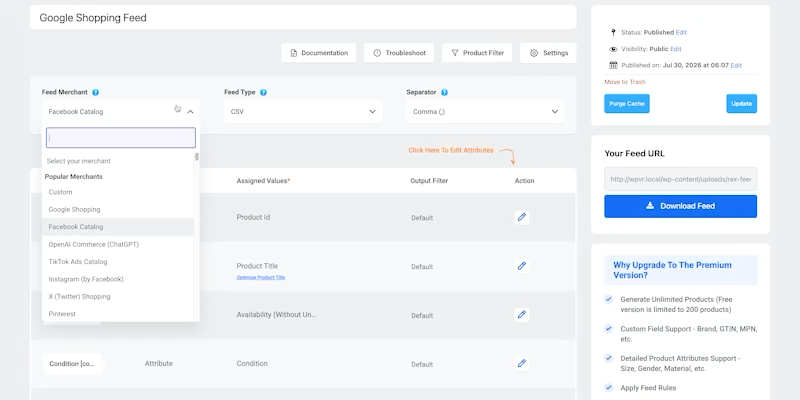Click the Product Id assigned value
Viewport: 800px width, 400px height.
point(253,217)
